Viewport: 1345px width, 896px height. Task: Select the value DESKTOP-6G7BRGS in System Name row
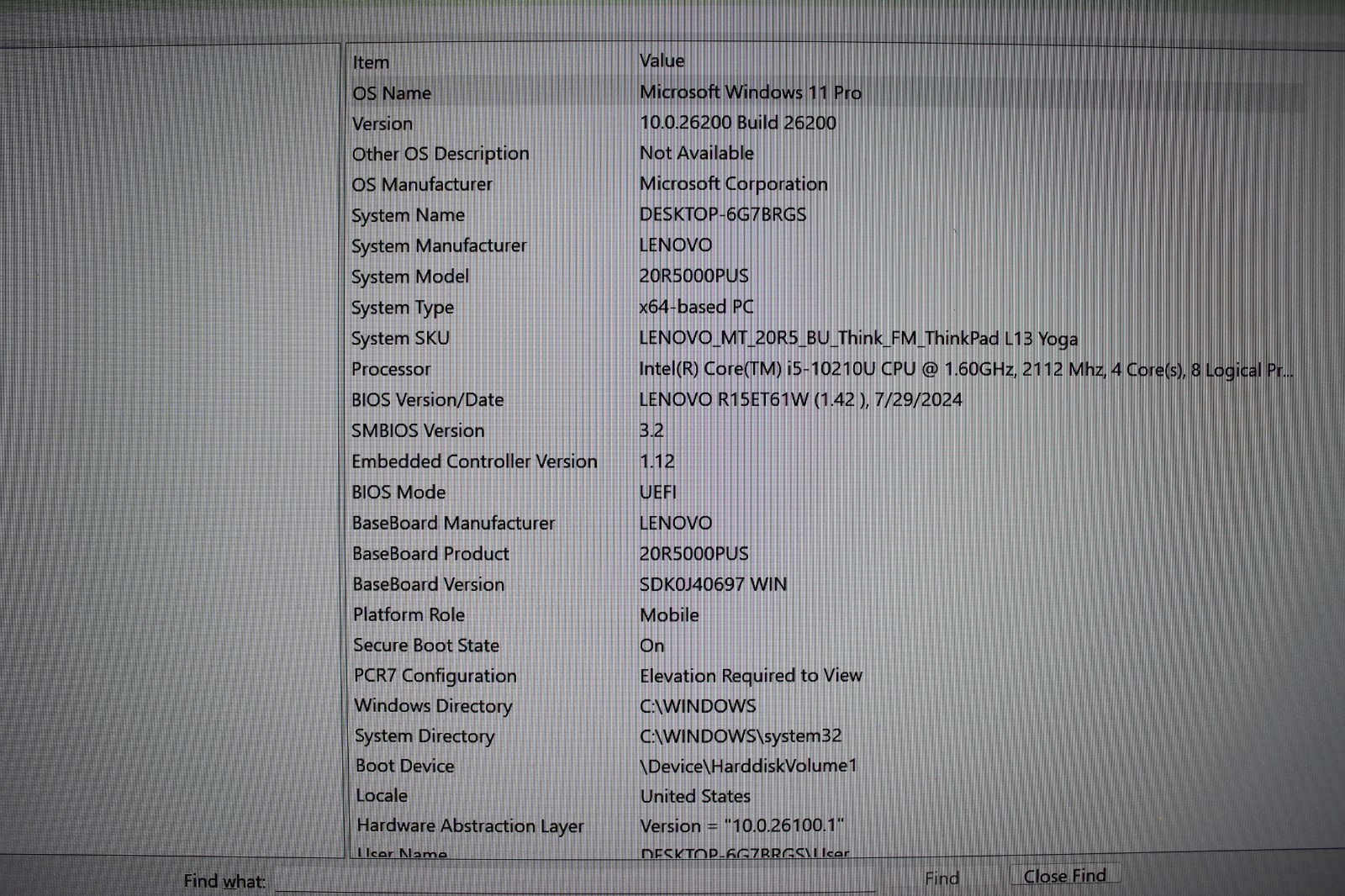pyautogui.click(x=722, y=214)
